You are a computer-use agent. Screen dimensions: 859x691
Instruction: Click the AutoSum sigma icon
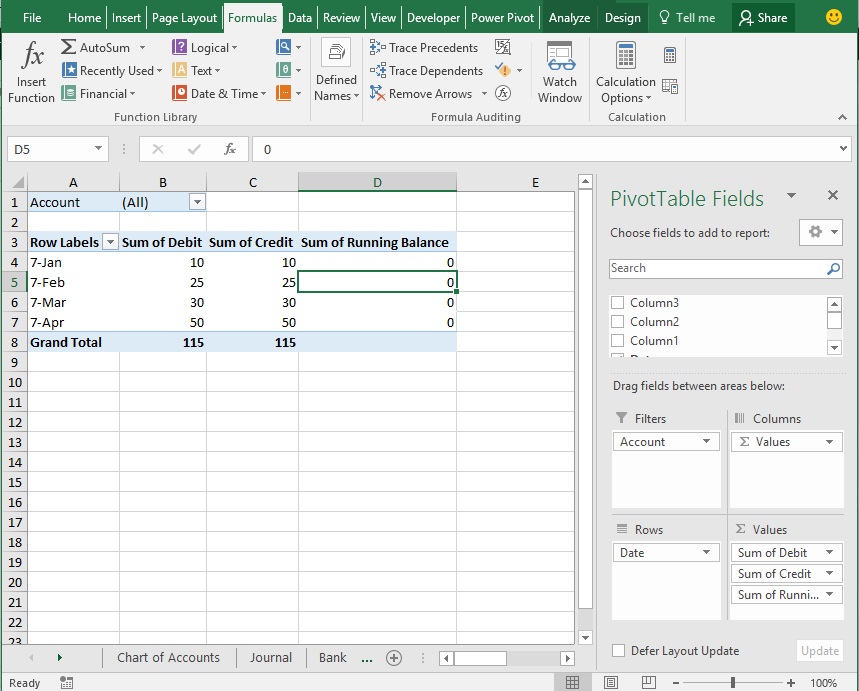68,47
